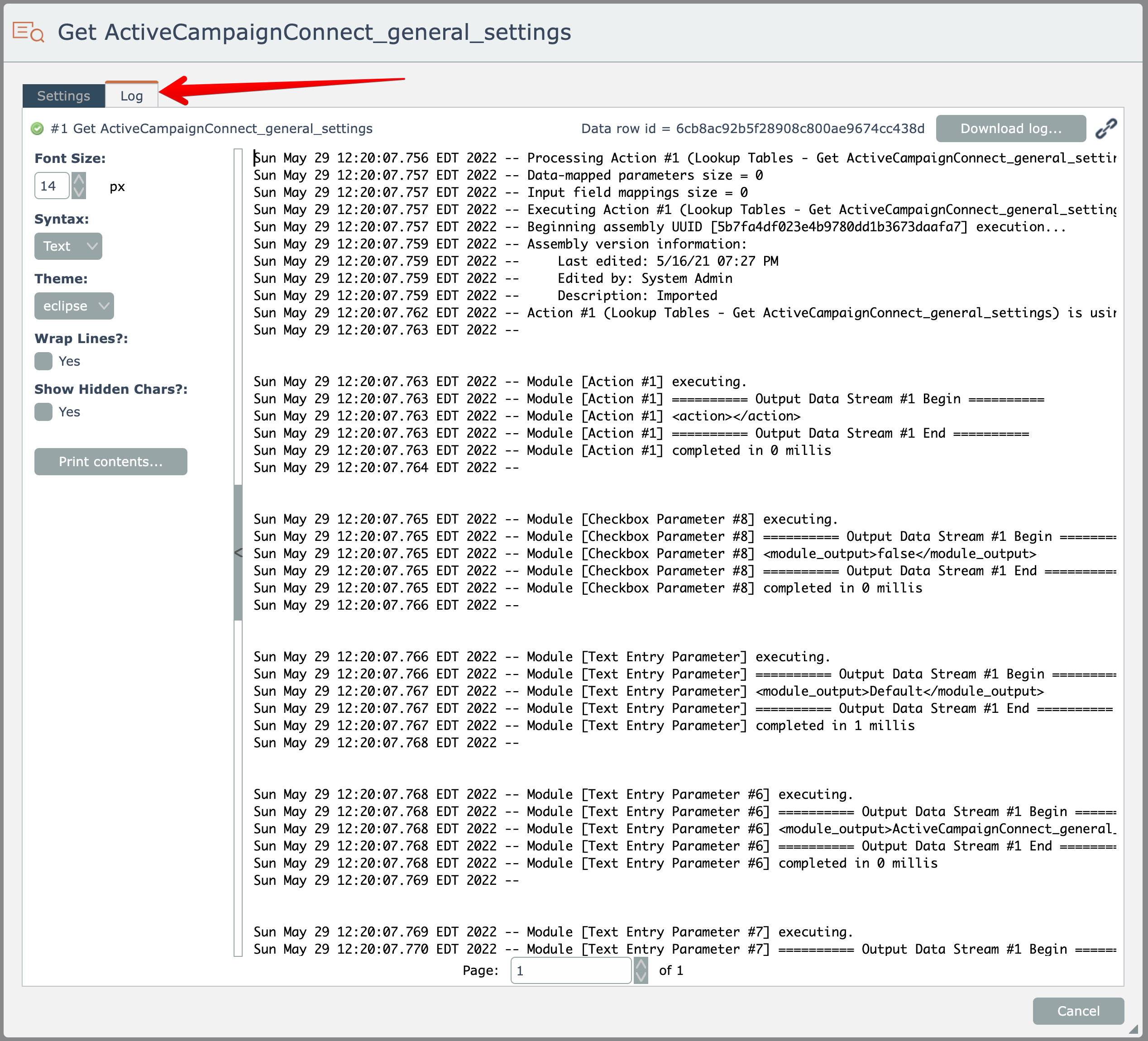Viewport: 1148px width, 1041px height.
Task: Switch to the Settings tab
Action: pos(64,96)
